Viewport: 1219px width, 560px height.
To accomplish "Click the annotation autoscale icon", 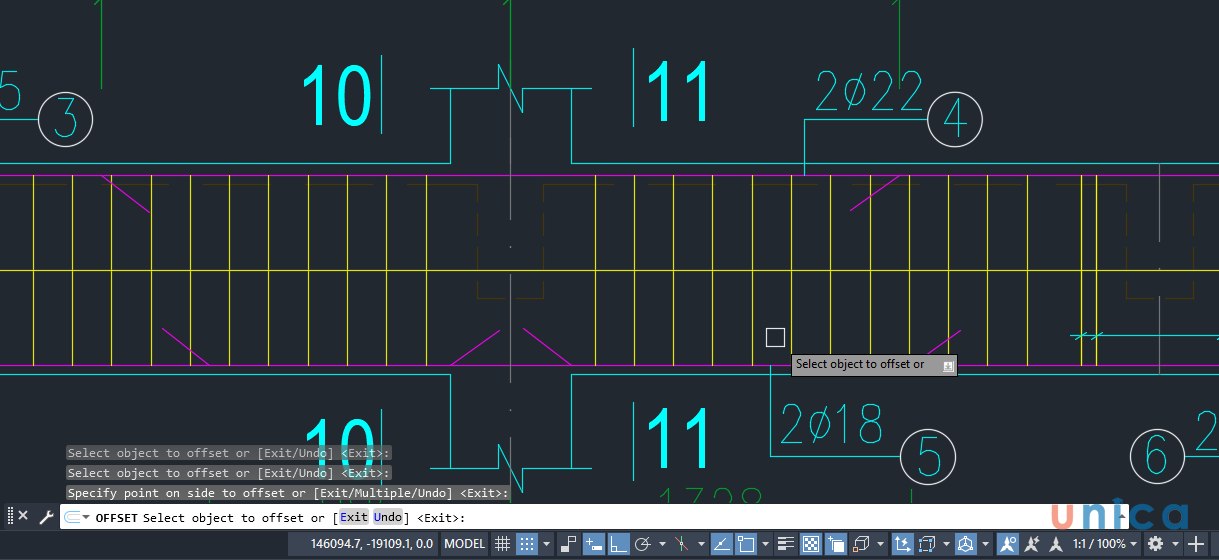I will click(x=1032, y=544).
